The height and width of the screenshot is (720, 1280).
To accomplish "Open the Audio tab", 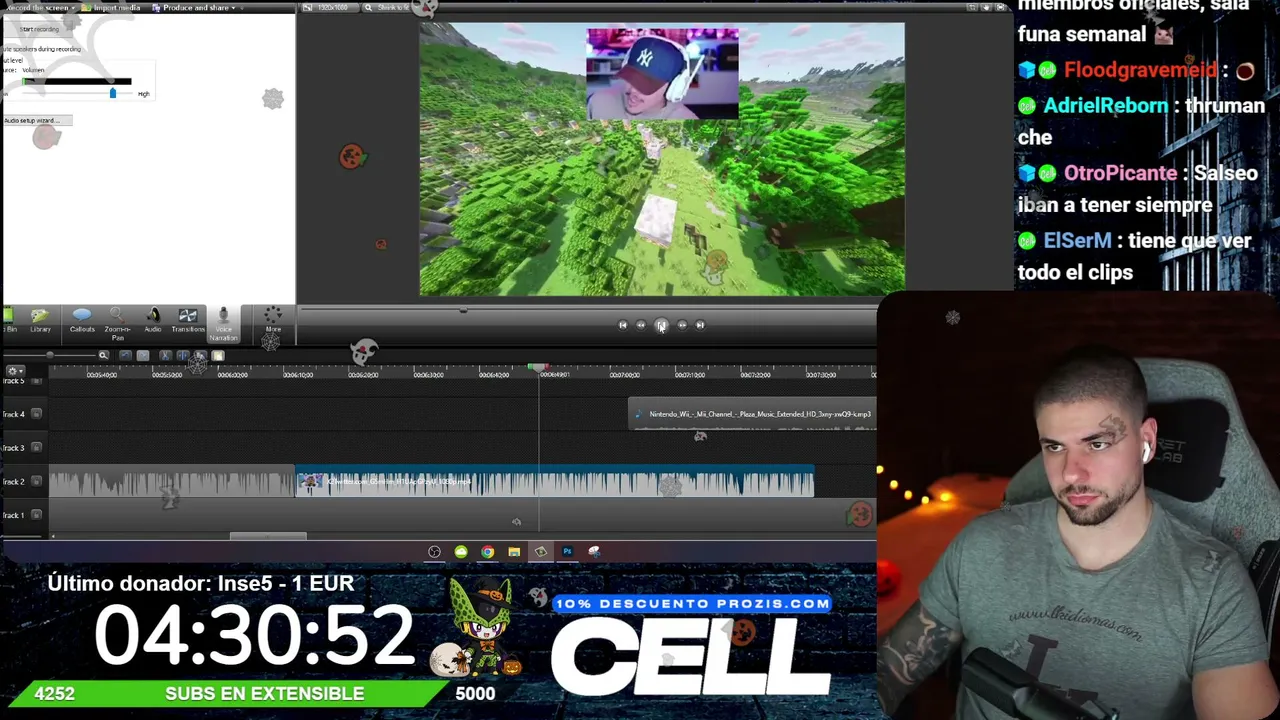I will (153, 321).
